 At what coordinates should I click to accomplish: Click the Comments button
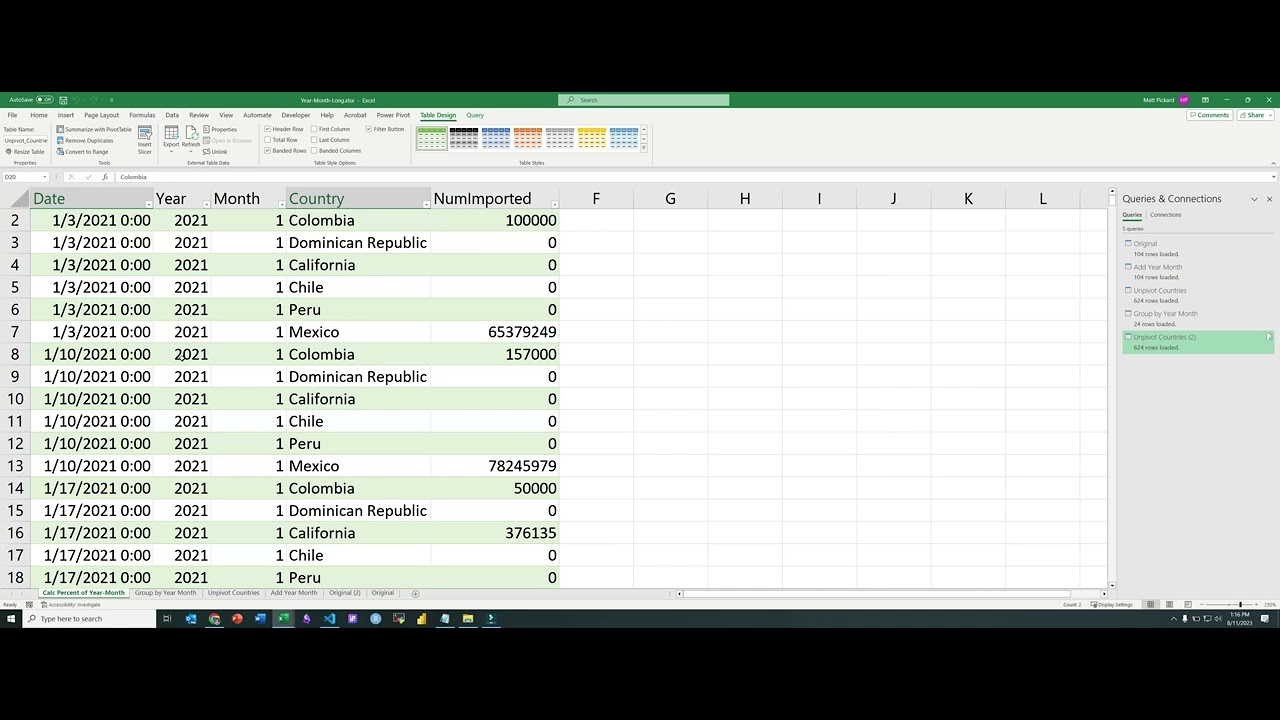tap(1209, 115)
